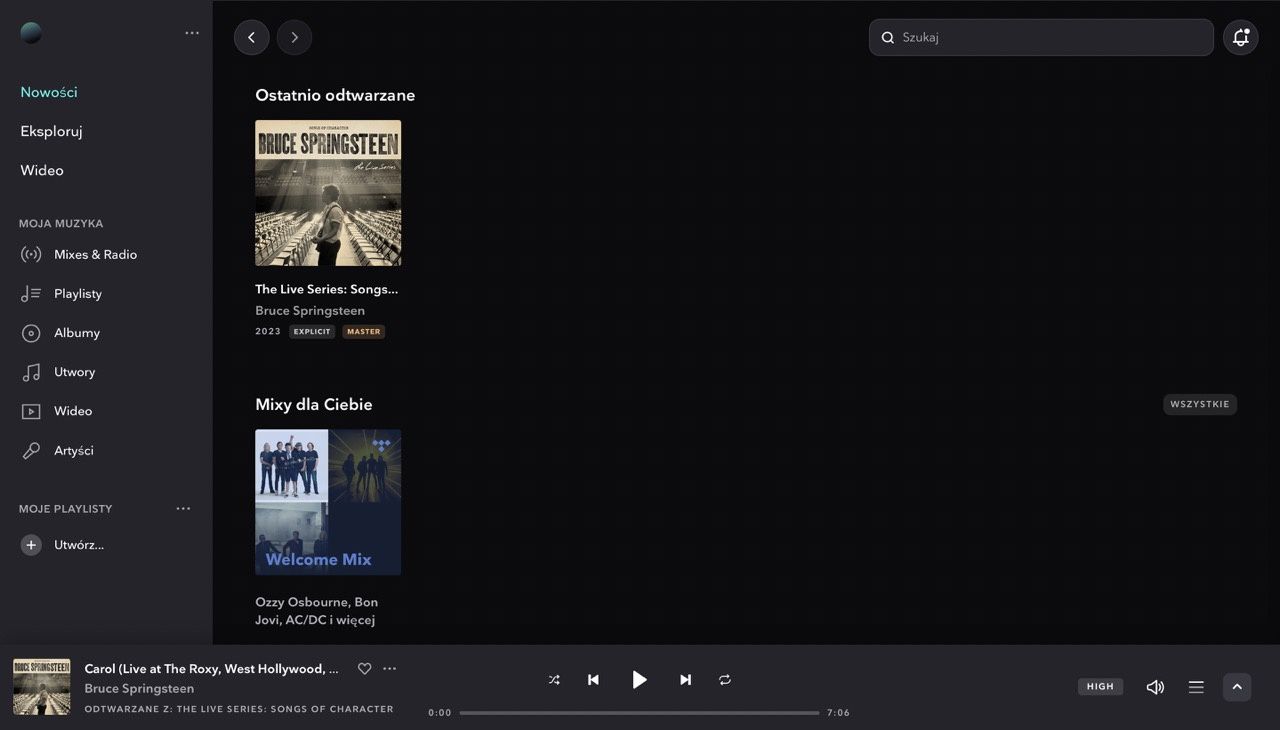Click the 2023 release year
This screenshot has height=730, width=1280.
tap(268, 331)
